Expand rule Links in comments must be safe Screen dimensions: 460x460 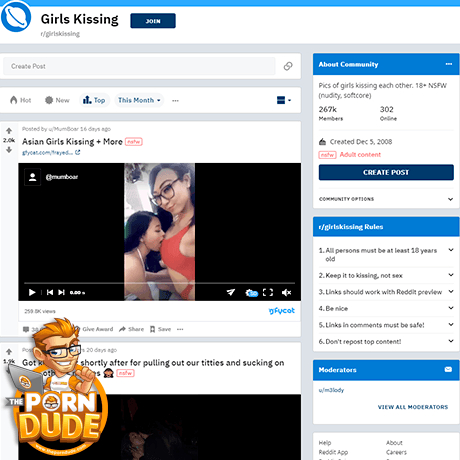[386, 325]
